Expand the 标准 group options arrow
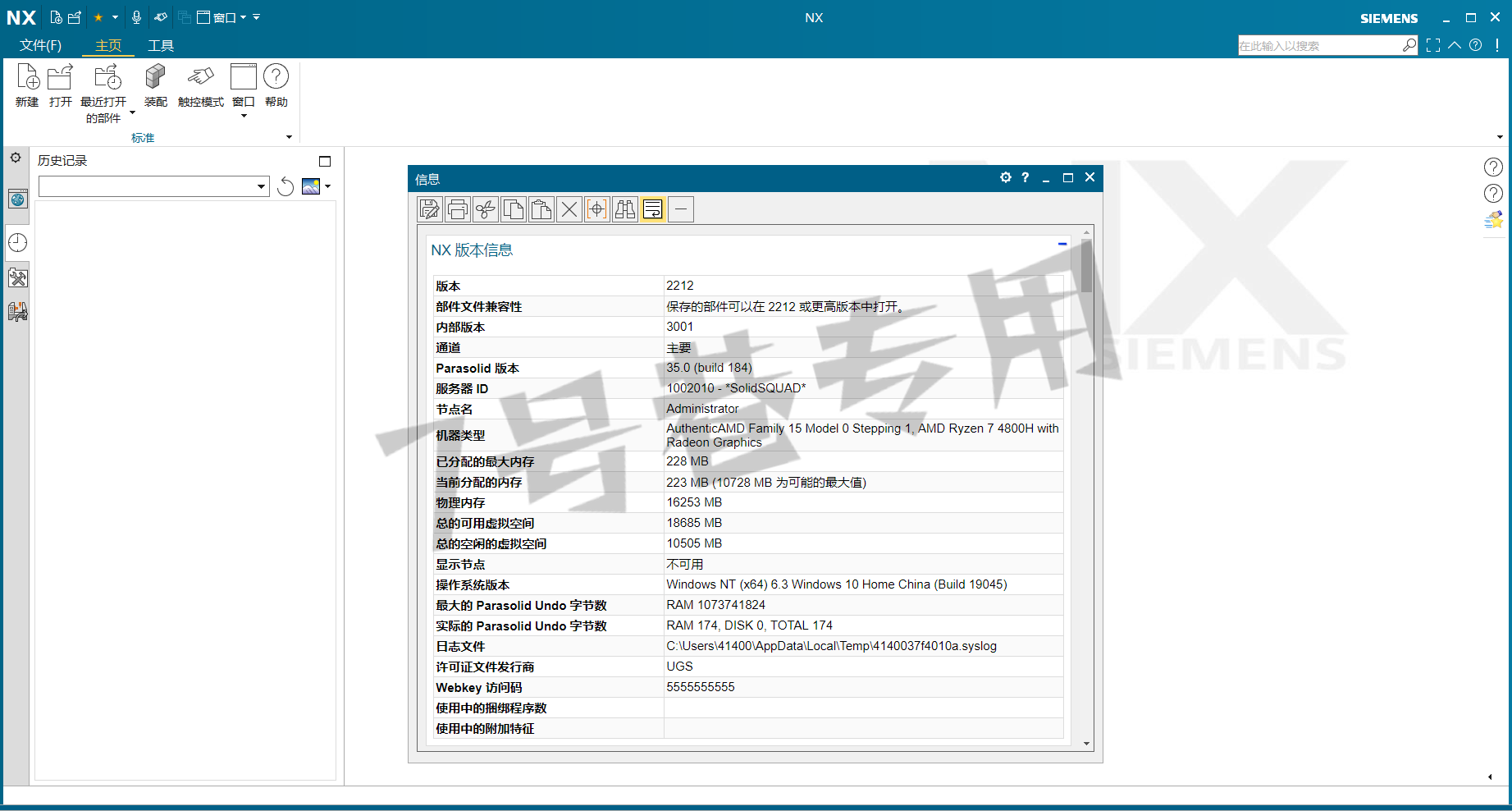Screen dimensions: 1512x811 [289, 137]
